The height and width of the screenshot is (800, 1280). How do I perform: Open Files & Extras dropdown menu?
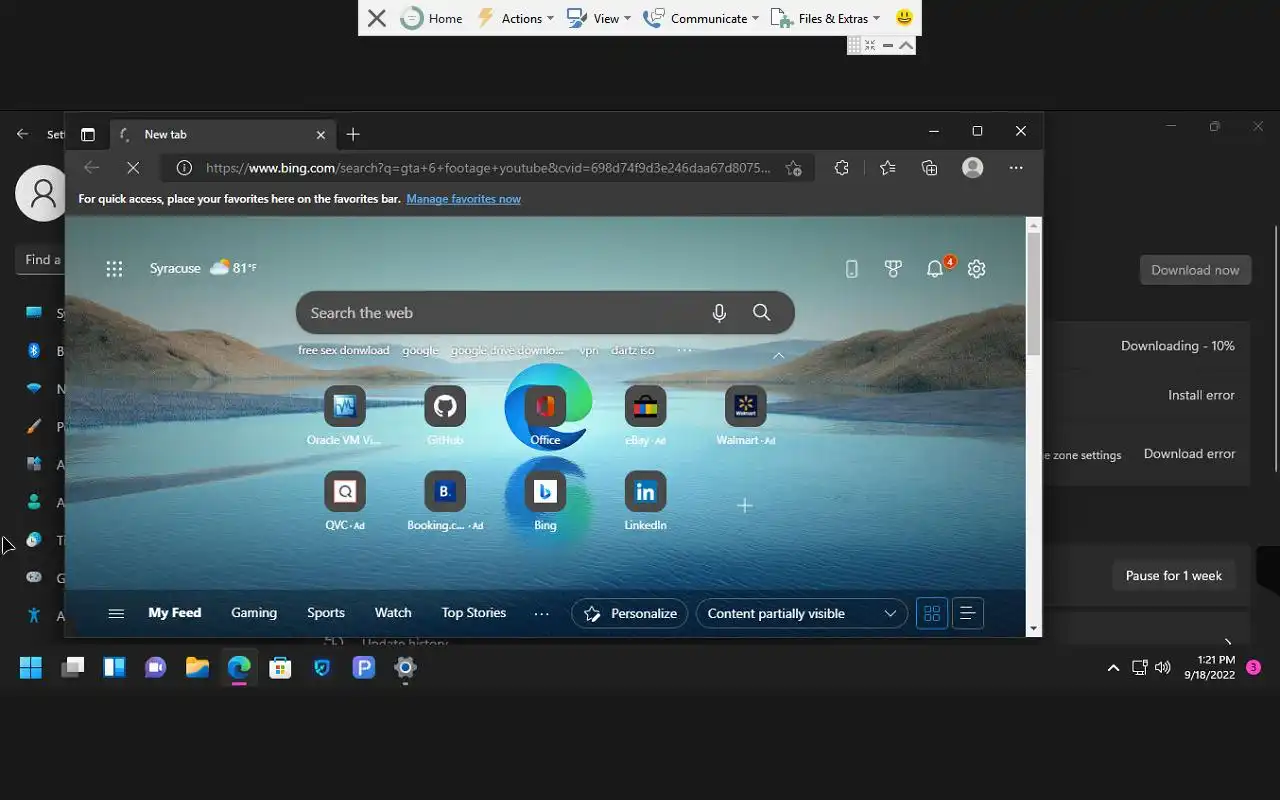(825, 18)
